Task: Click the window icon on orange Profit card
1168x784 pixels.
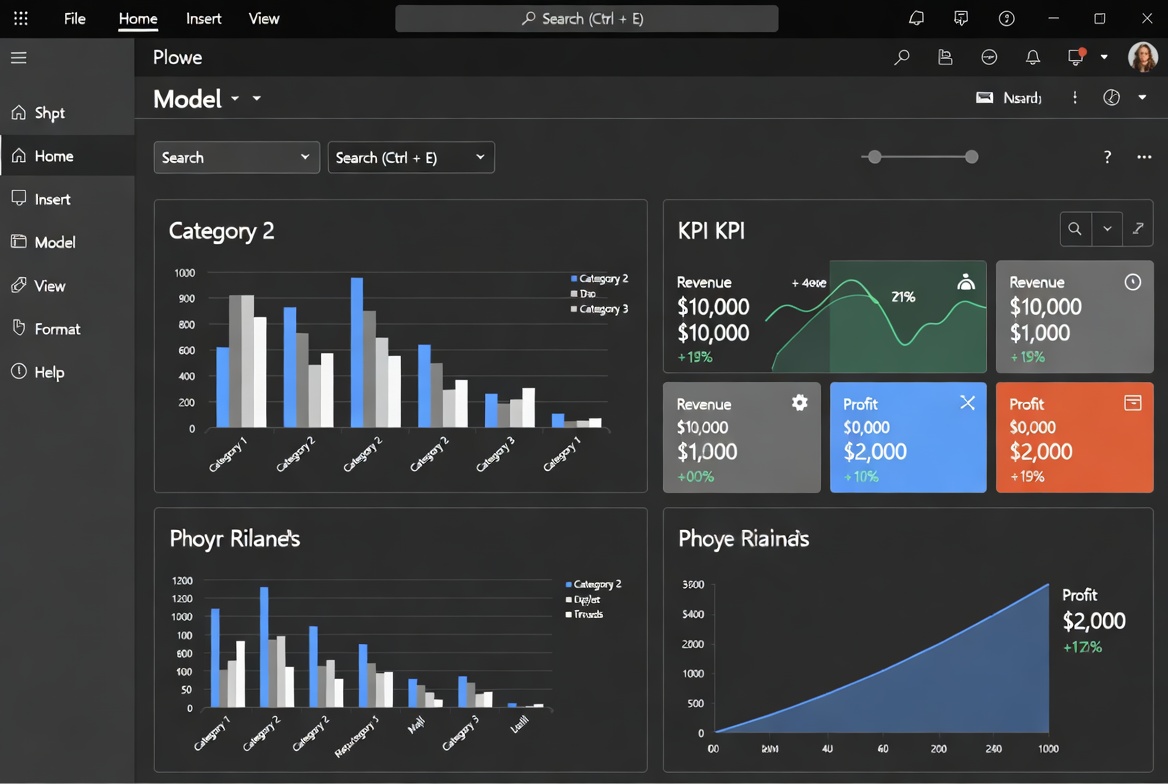Action: tap(1132, 403)
